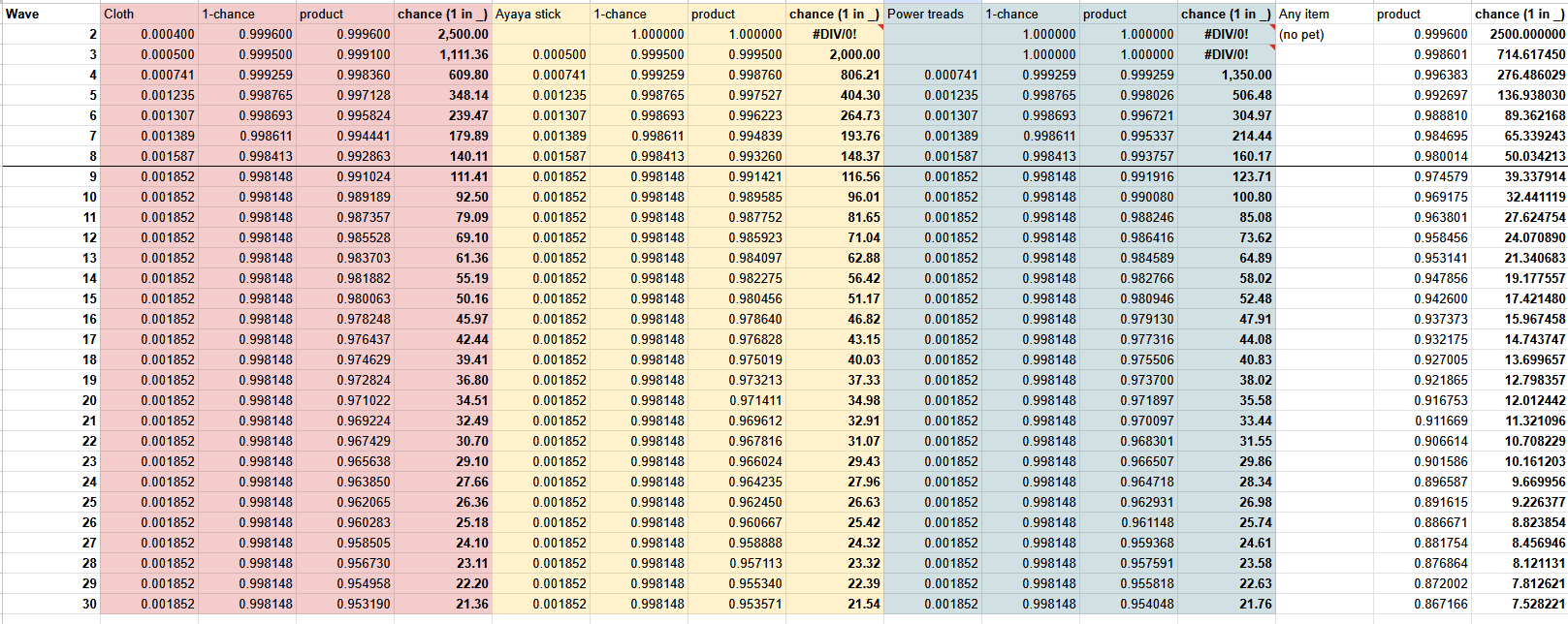Select Power treads #DIV/0! error in wave 2 row
The image size is (1568, 624).
click(x=1227, y=34)
